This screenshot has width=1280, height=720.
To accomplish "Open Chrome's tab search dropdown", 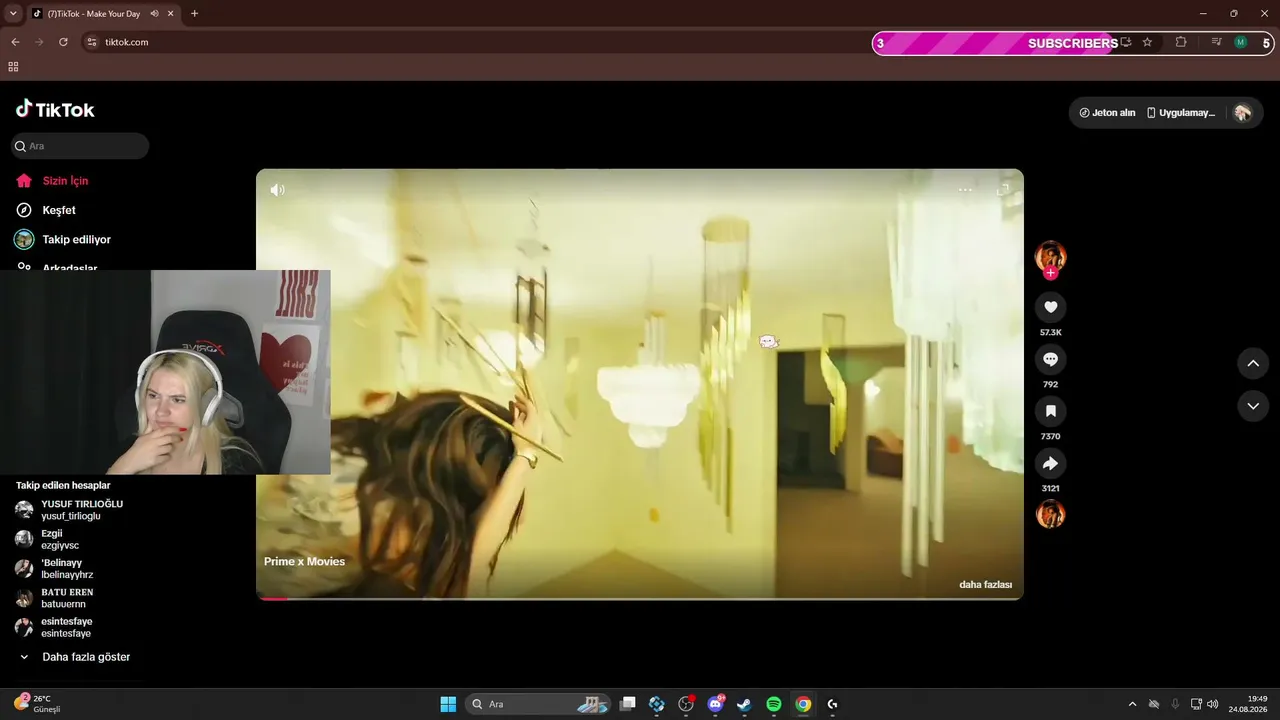I will [13, 14].
